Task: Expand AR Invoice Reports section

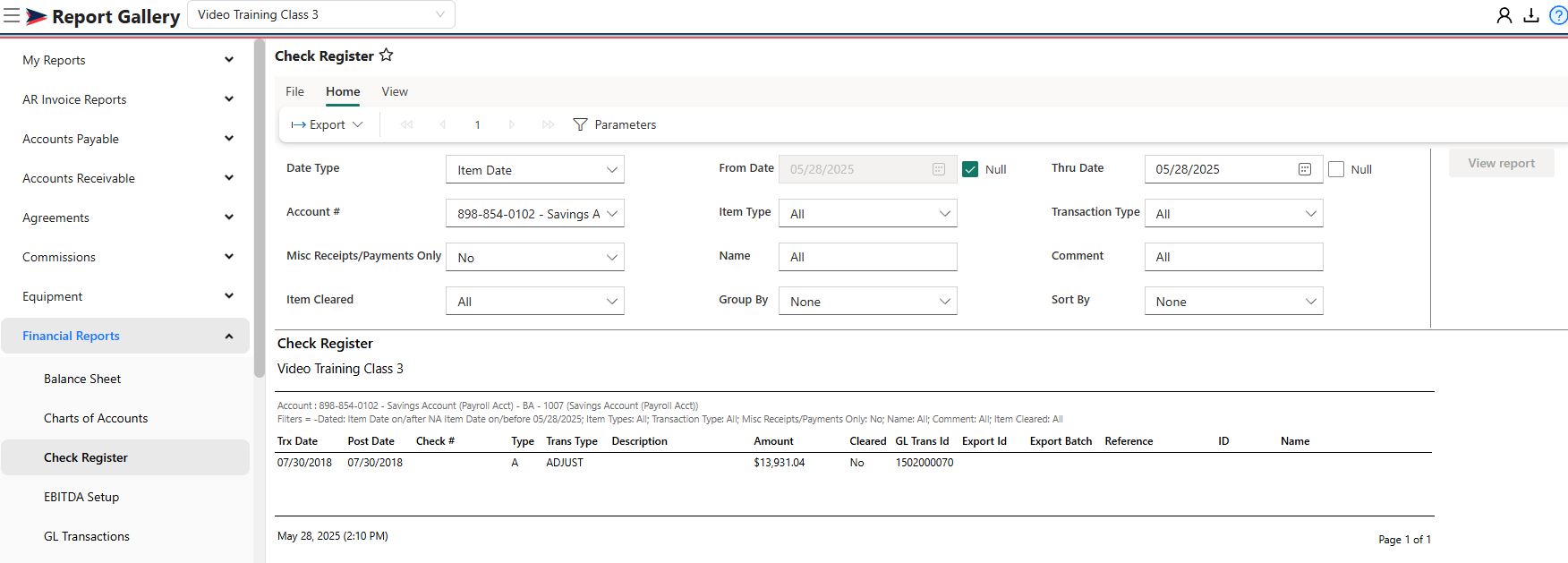Action: click(125, 99)
